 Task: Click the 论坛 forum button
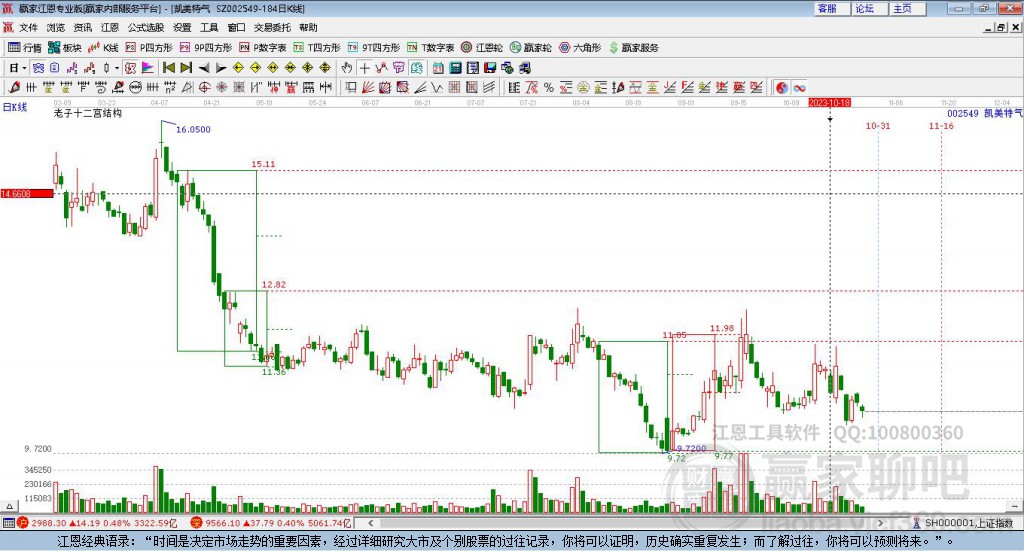pos(869,8)
